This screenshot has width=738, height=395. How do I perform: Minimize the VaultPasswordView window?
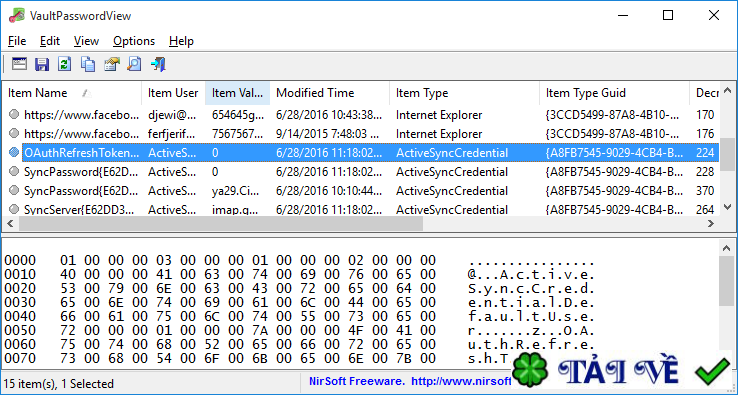coord(623,16)
